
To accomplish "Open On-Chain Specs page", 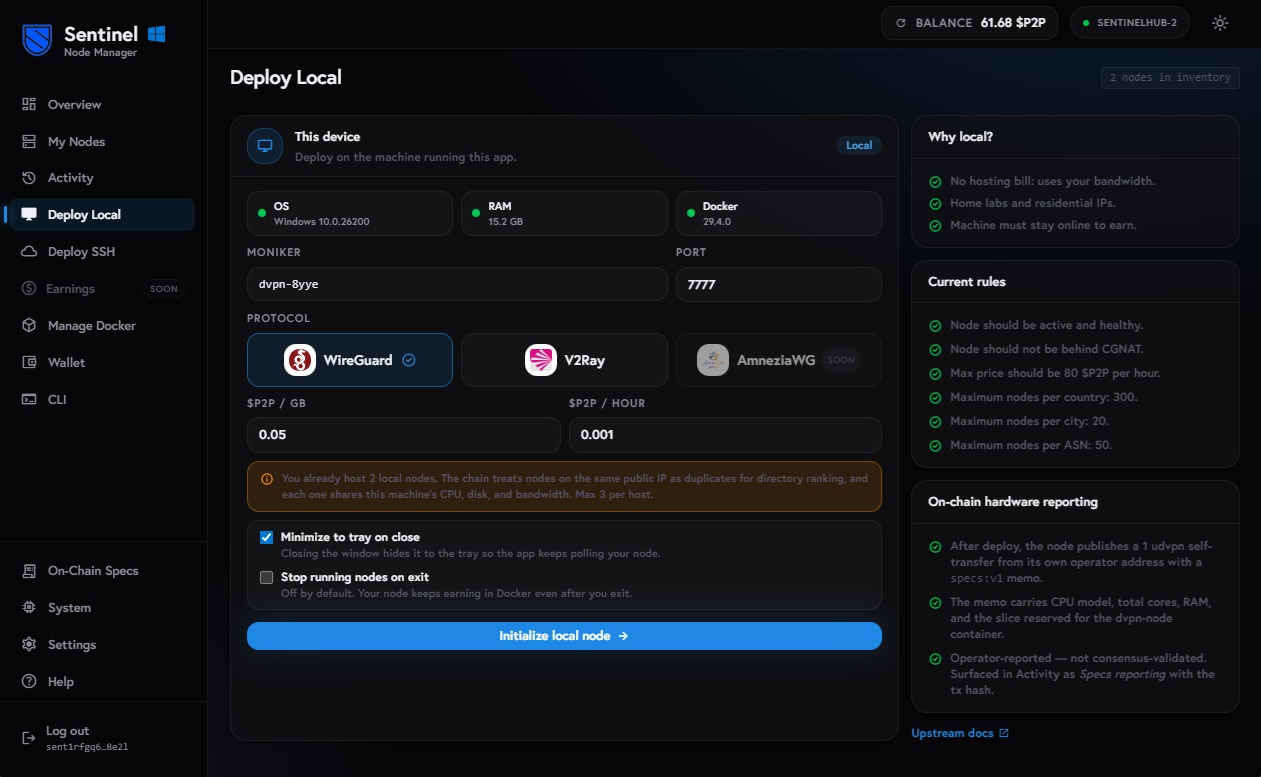I will pyautogui.click(x=102, y=571).
